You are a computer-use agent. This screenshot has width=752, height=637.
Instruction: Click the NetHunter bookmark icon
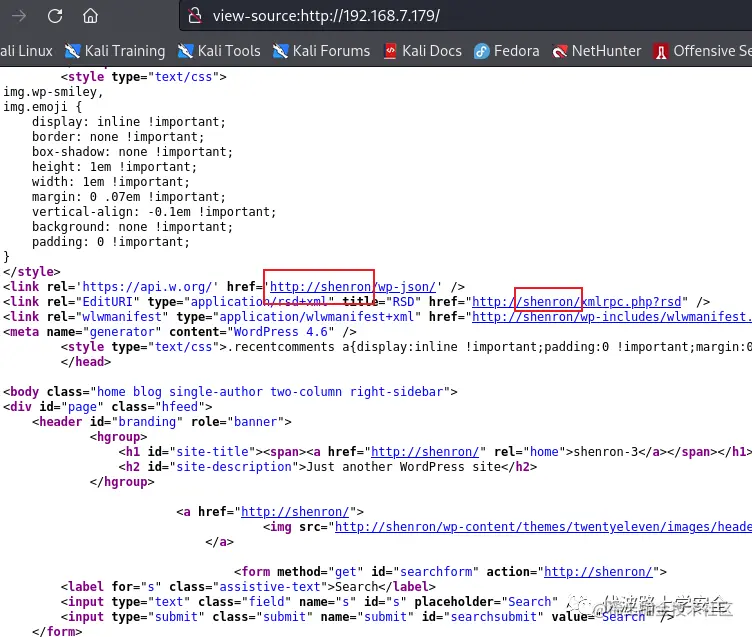coord(559,51)
